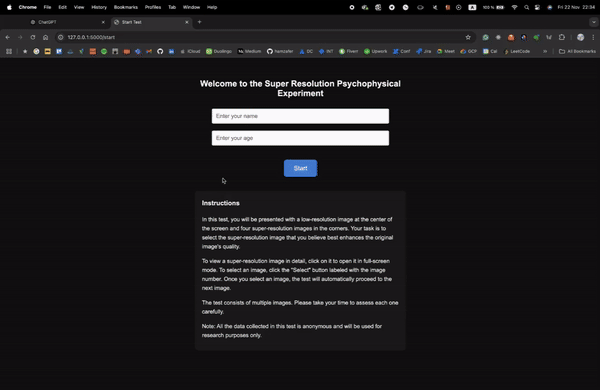The height and width of the screenshot is (390, 600).
Task: Open the Duolingo bookmark
Action: tap(219, 51)
